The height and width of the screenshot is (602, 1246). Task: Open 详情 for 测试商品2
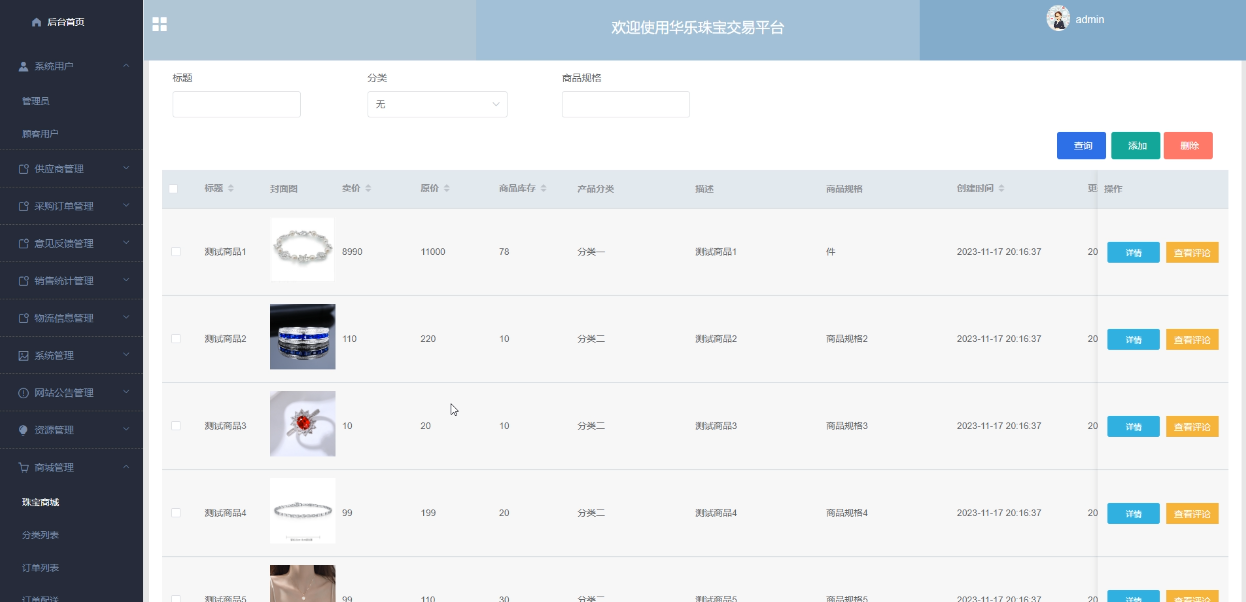click(1133, 340)
